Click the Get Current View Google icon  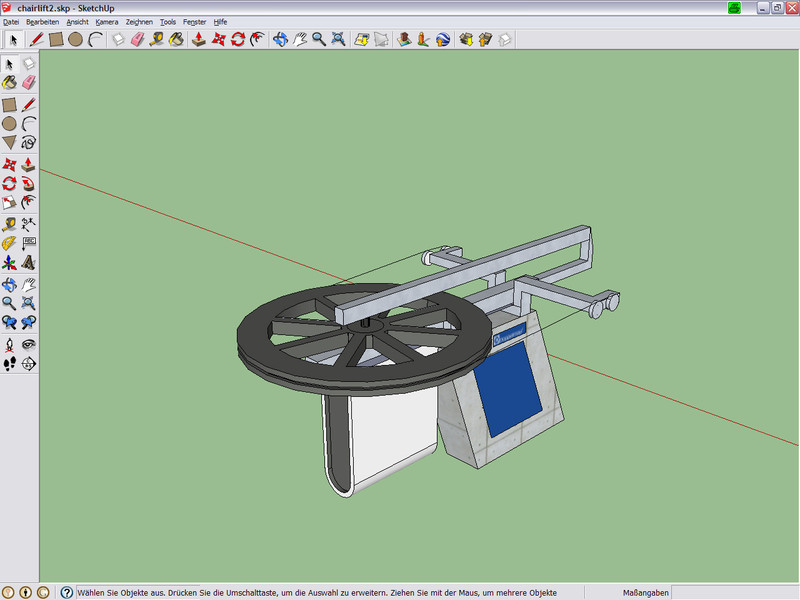[x=362, y=39]
